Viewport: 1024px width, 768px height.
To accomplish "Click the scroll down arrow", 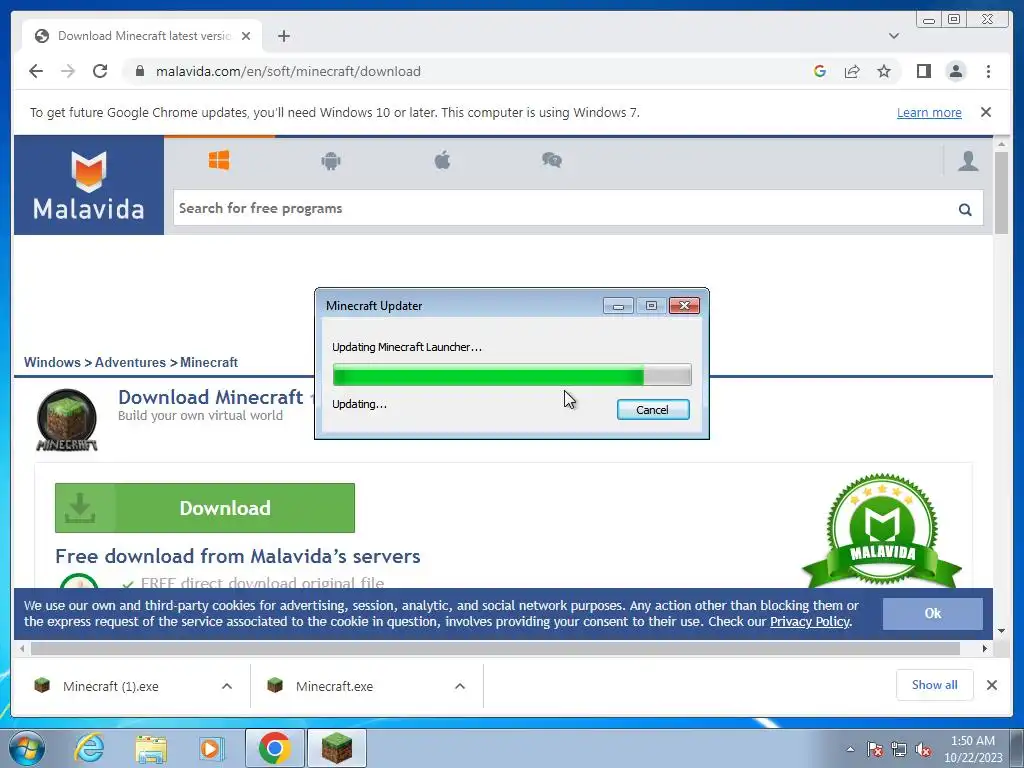I will 1001,631.
